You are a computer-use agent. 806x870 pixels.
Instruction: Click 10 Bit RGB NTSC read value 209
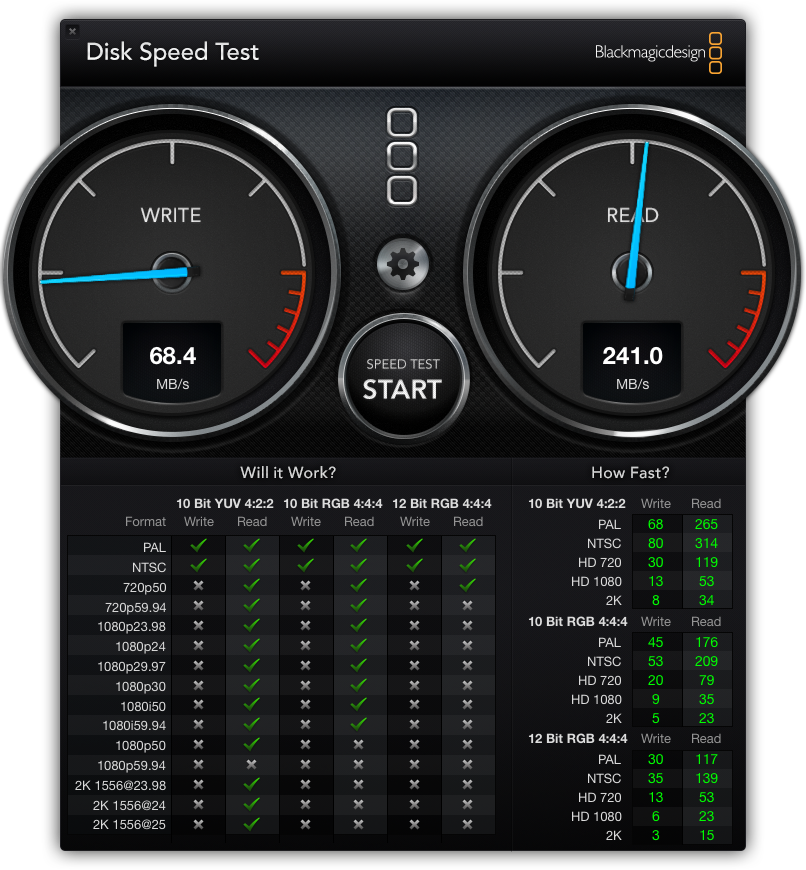point(706,661)
